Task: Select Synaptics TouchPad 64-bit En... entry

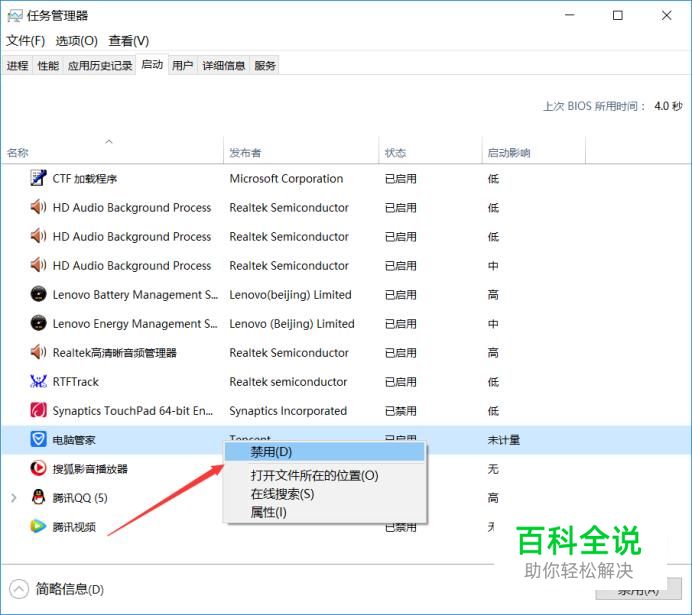Action: (x=132, y=411)
